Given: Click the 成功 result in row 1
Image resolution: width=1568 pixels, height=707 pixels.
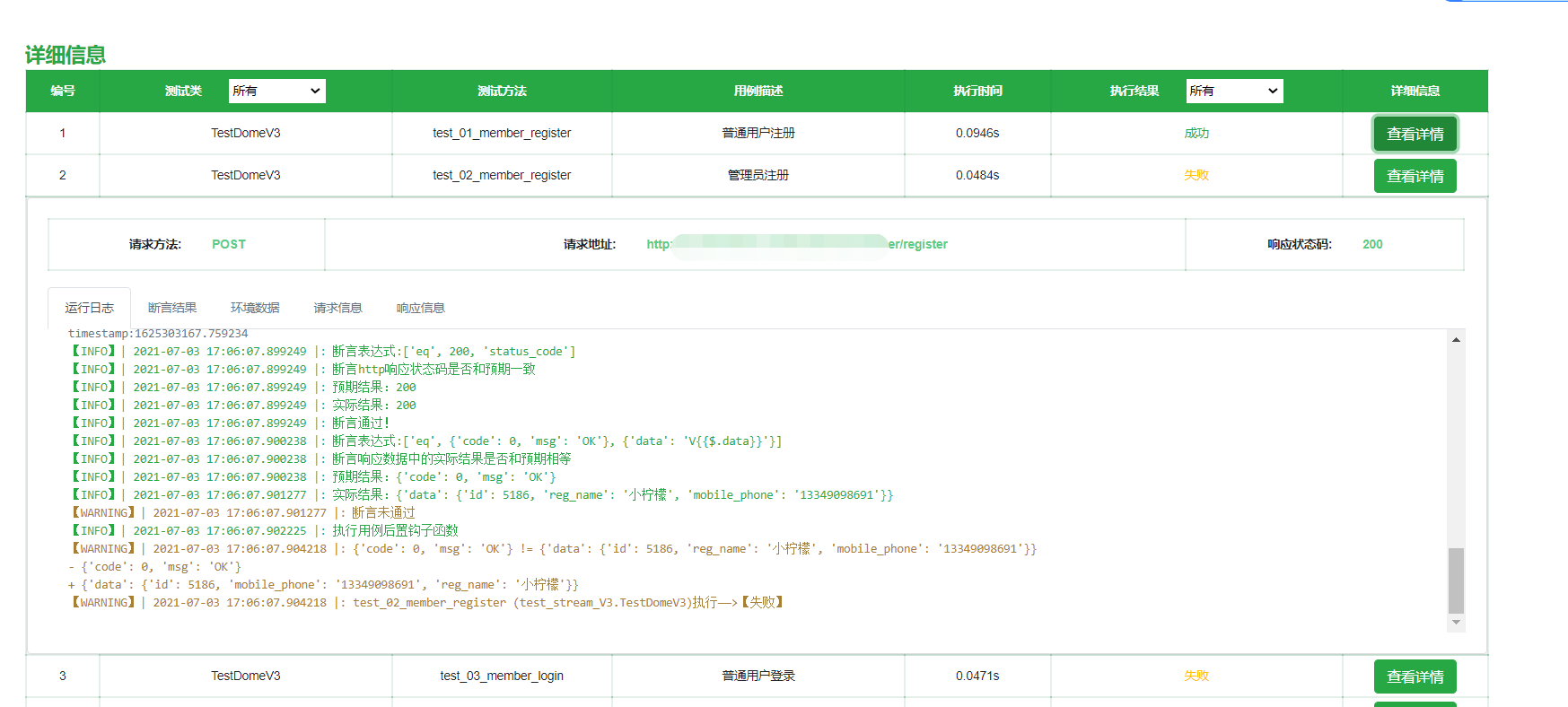Looking at the screenshot, I should click(1196, 133).
